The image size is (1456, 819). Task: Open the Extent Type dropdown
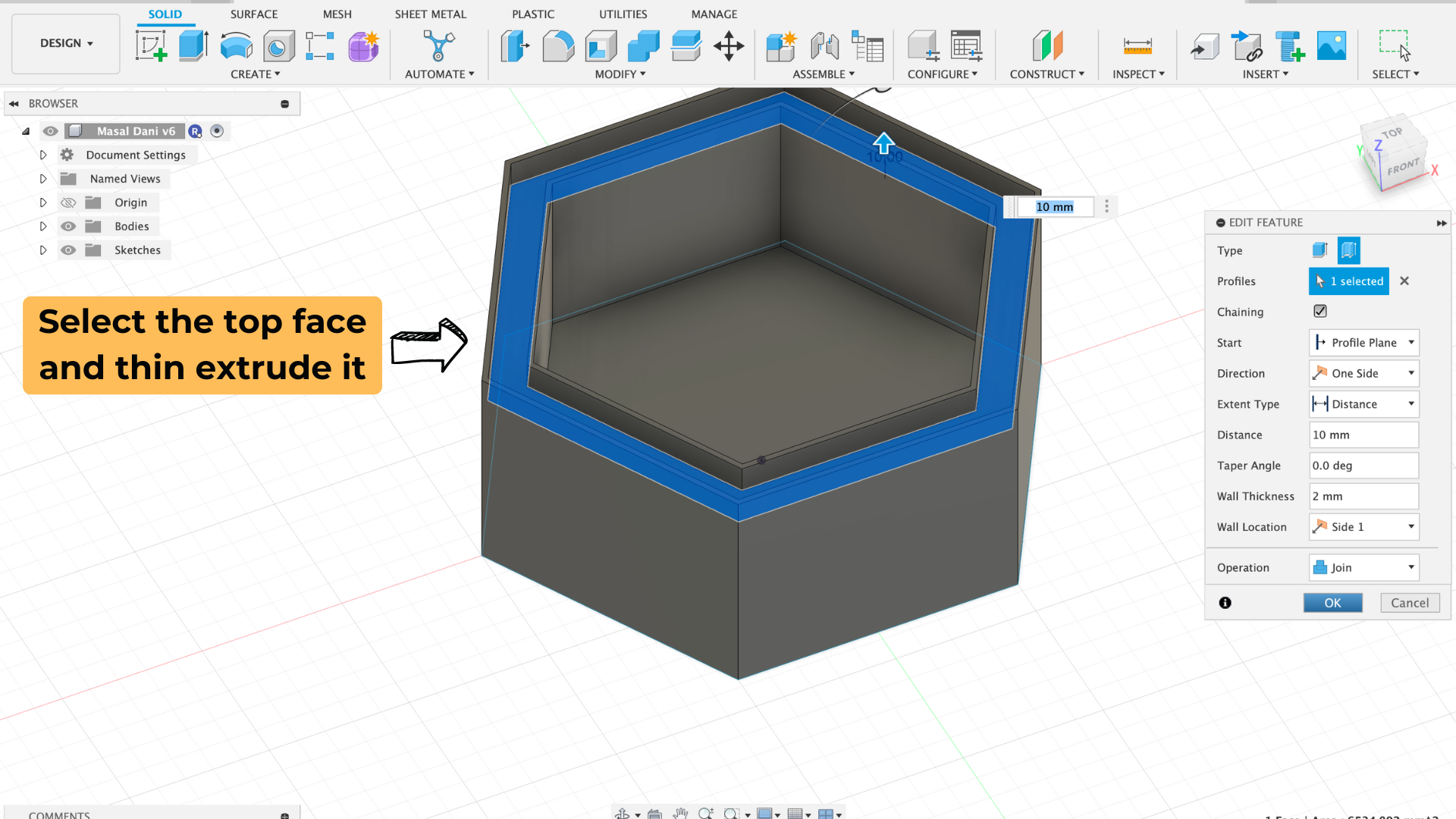pyautogui.click(x=1363, y=404)
